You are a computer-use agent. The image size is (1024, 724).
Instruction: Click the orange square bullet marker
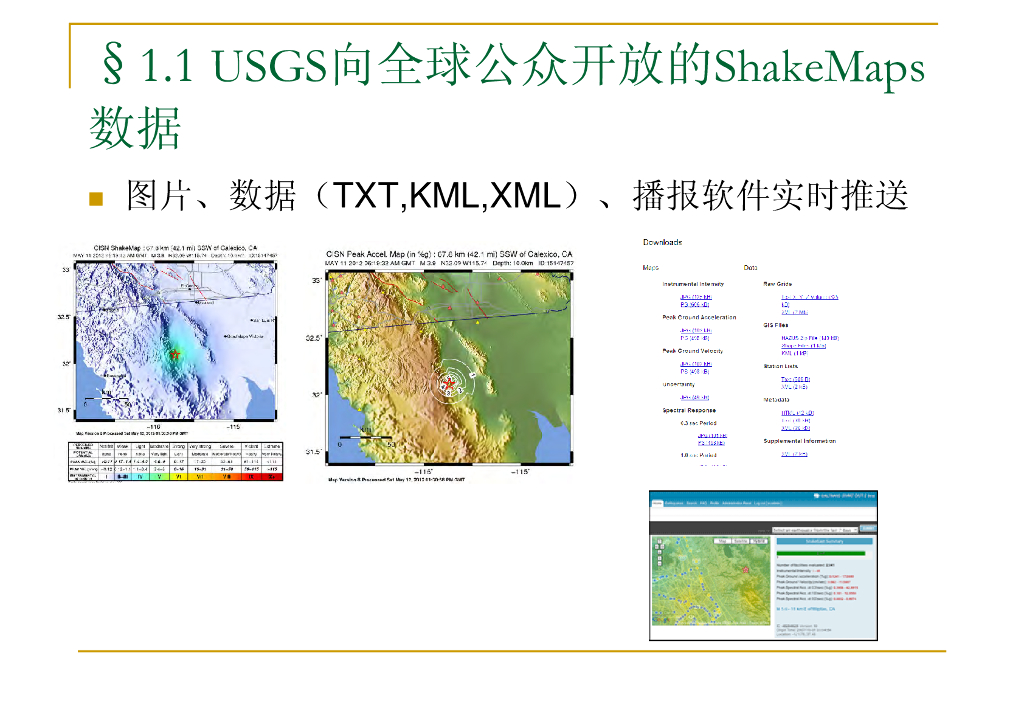[x=96, y=198]
